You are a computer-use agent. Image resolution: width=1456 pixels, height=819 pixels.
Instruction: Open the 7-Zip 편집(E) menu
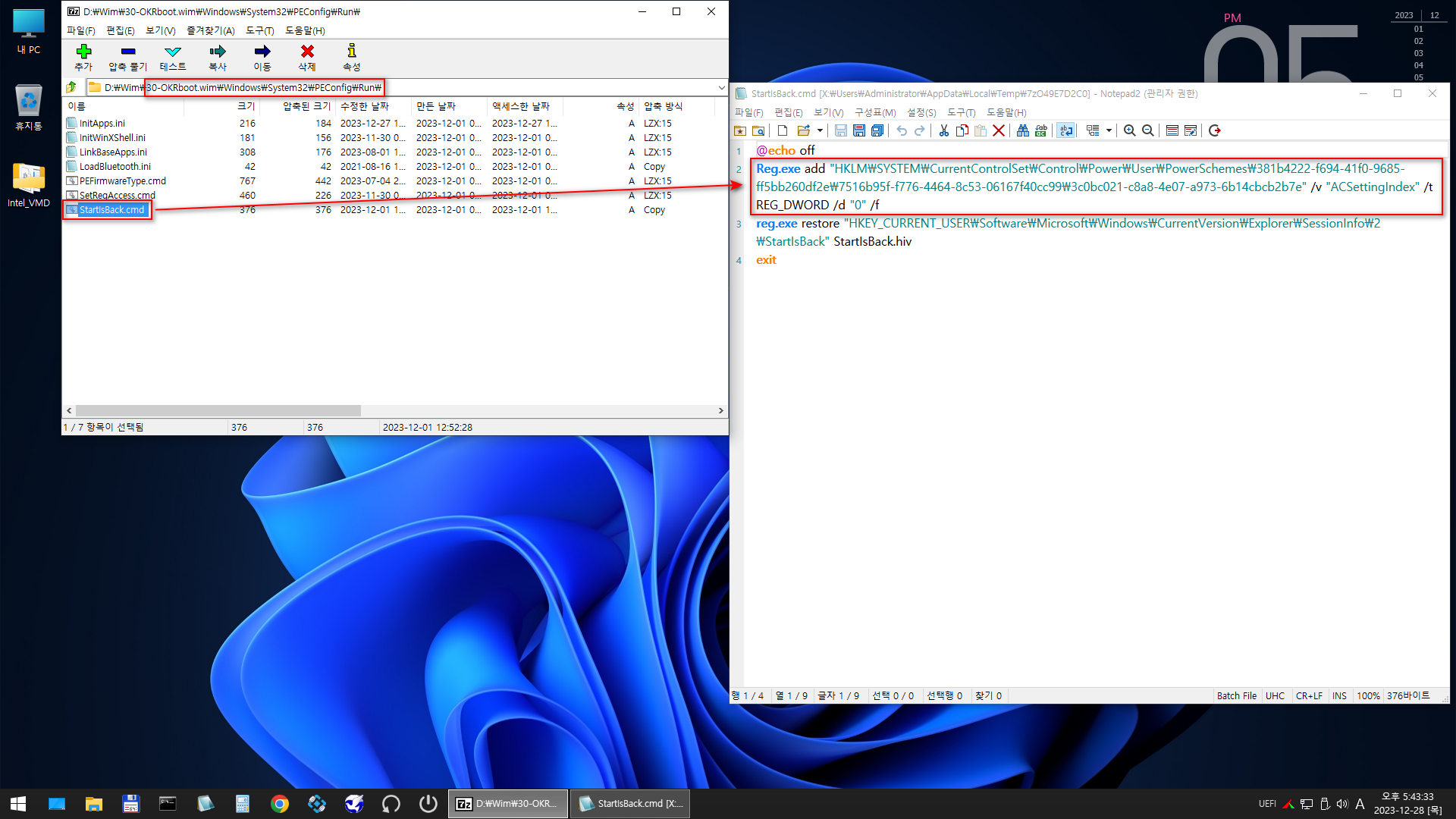coord(121,30)
